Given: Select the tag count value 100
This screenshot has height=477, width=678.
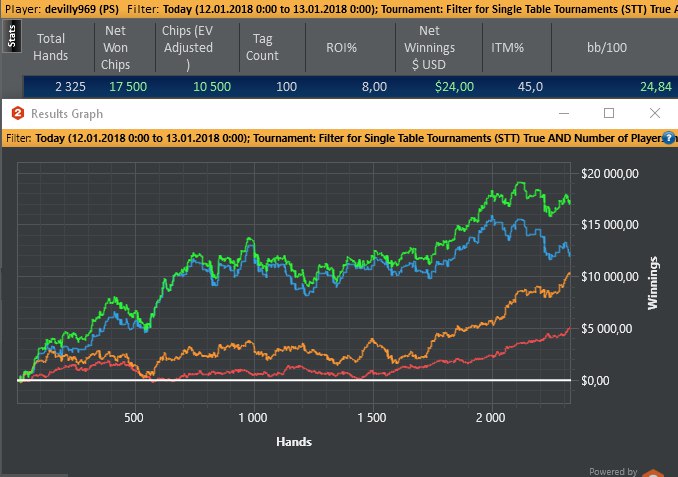Looking at the screenshot, I should tap(286, 86).
